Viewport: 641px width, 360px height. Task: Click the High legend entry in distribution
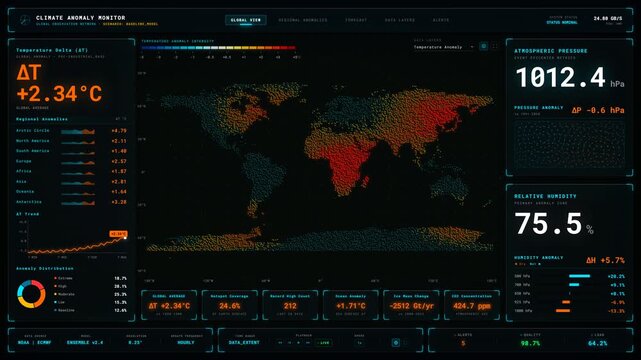click(90, 286)
